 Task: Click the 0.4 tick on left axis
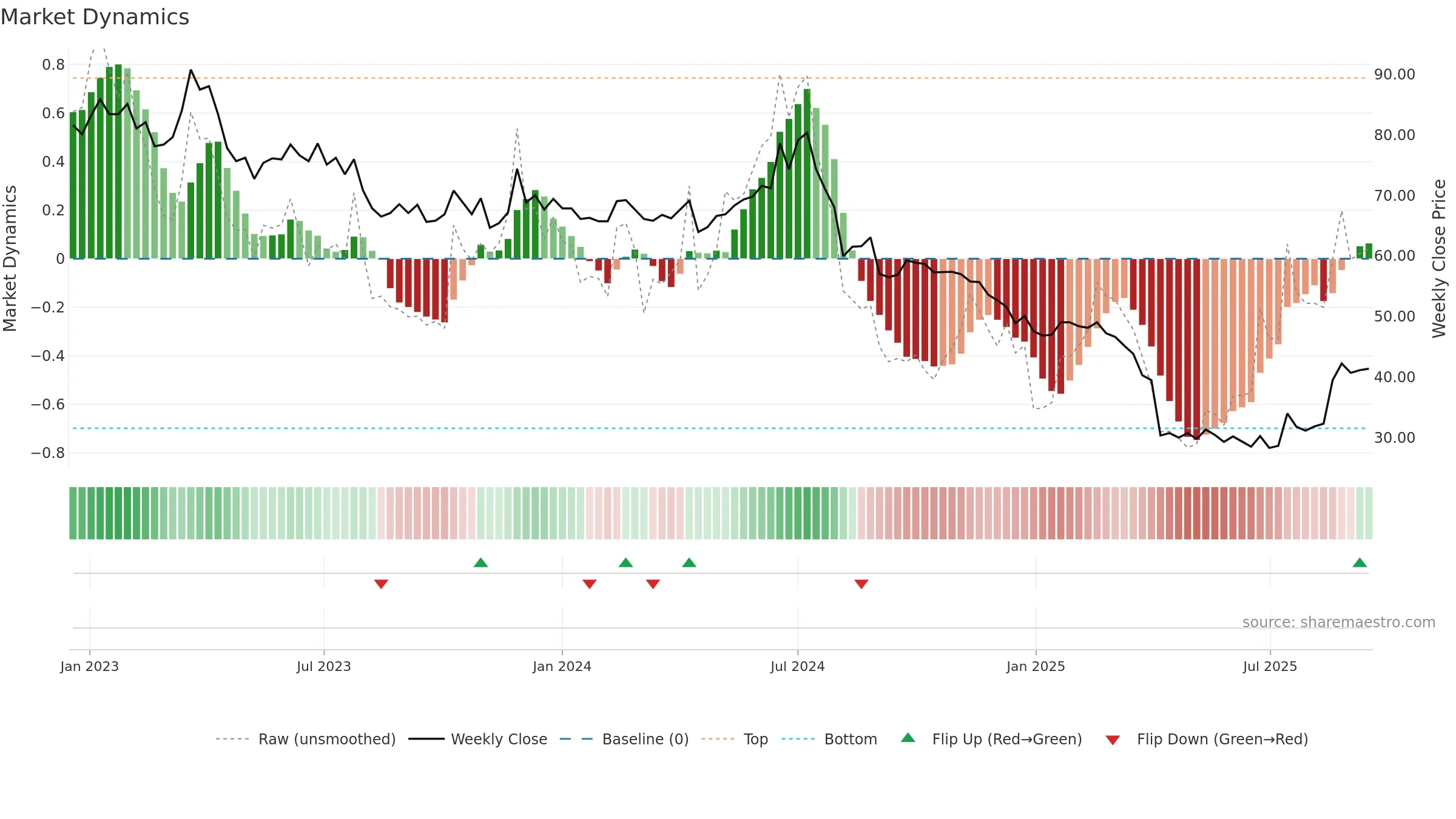coord(53,161)
